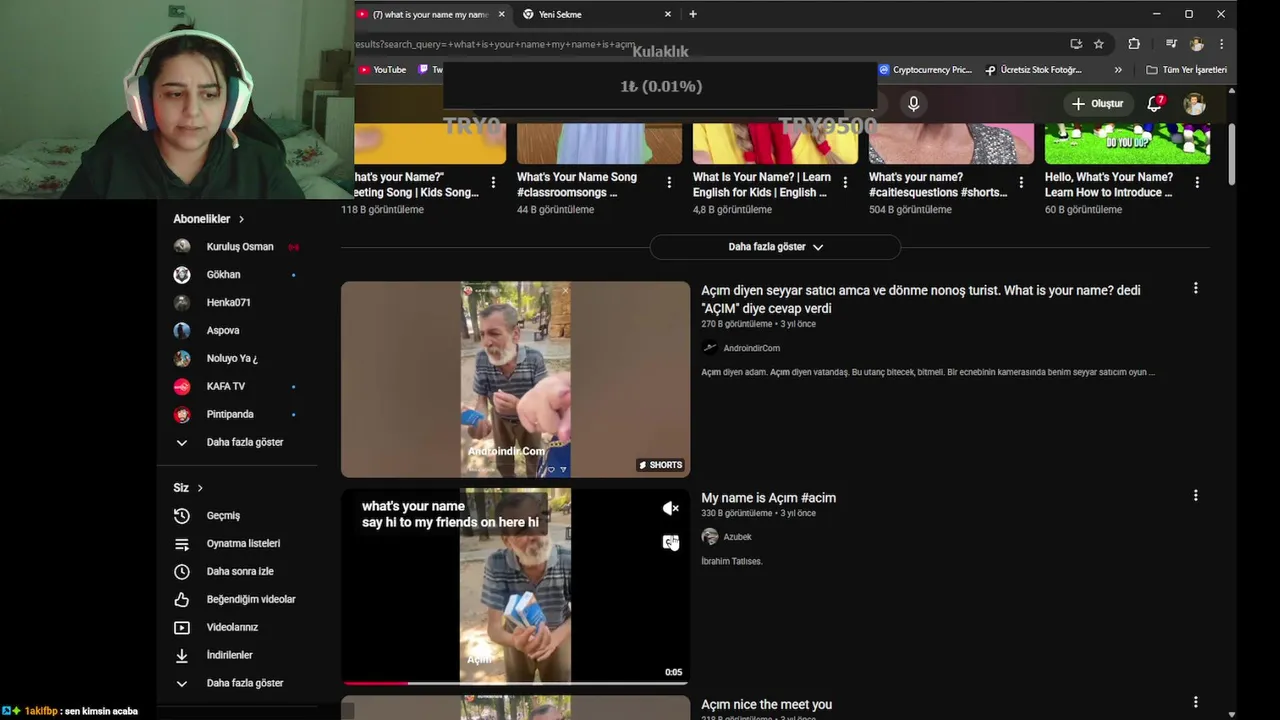This screenshot has width=1280, height=720.
Task: Open Chrome extensions puzzle icon
Action: [1134, 44]
